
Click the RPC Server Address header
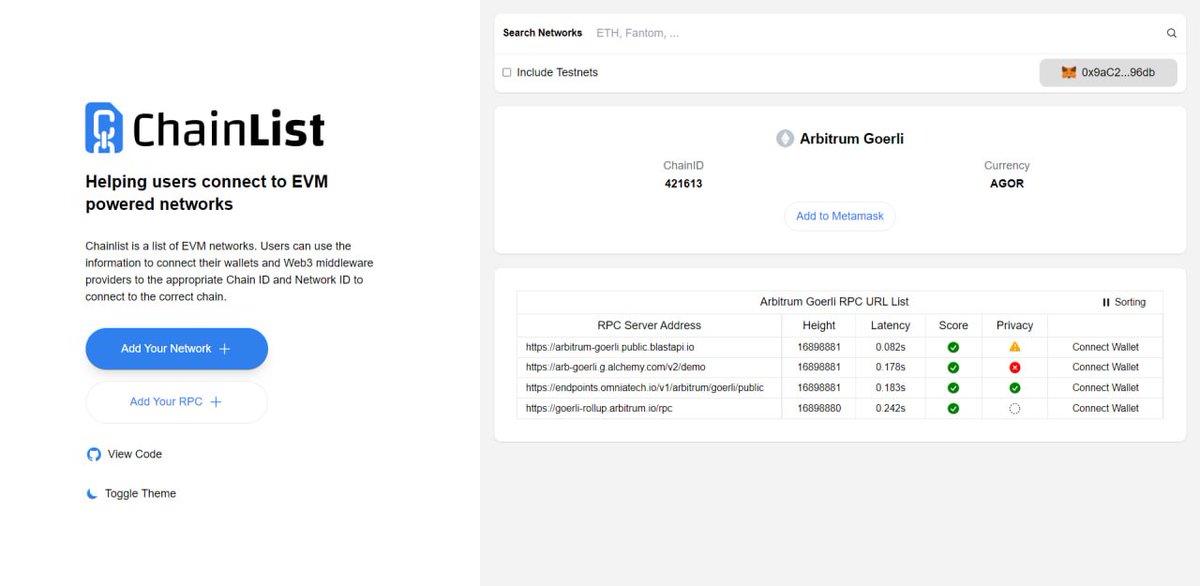coord(649,325)
